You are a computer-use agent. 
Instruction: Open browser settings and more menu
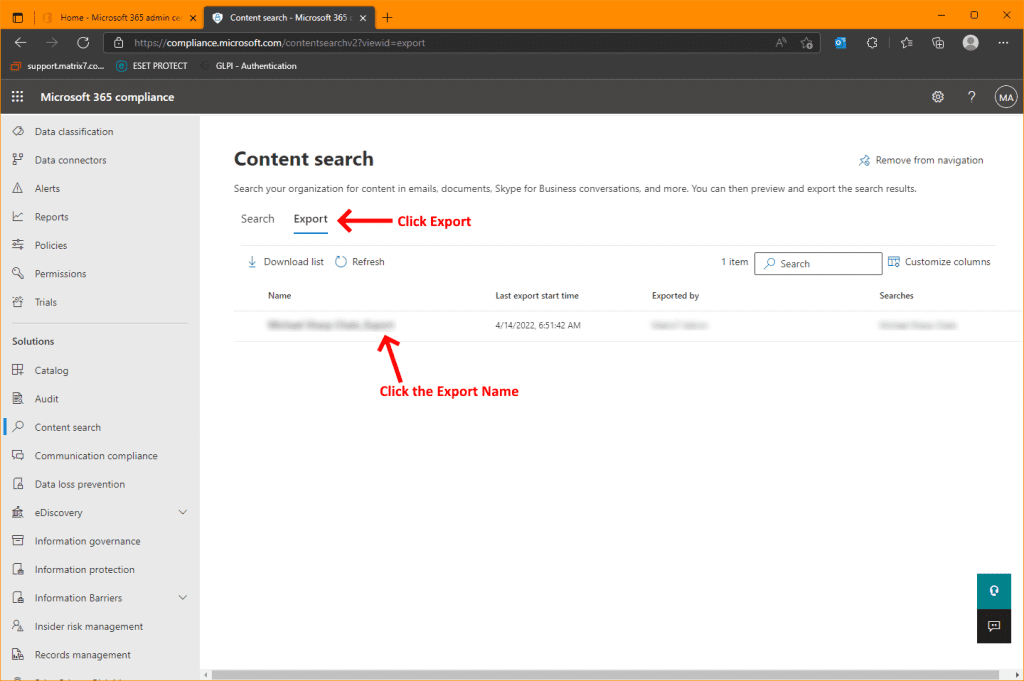point(1003,42)
